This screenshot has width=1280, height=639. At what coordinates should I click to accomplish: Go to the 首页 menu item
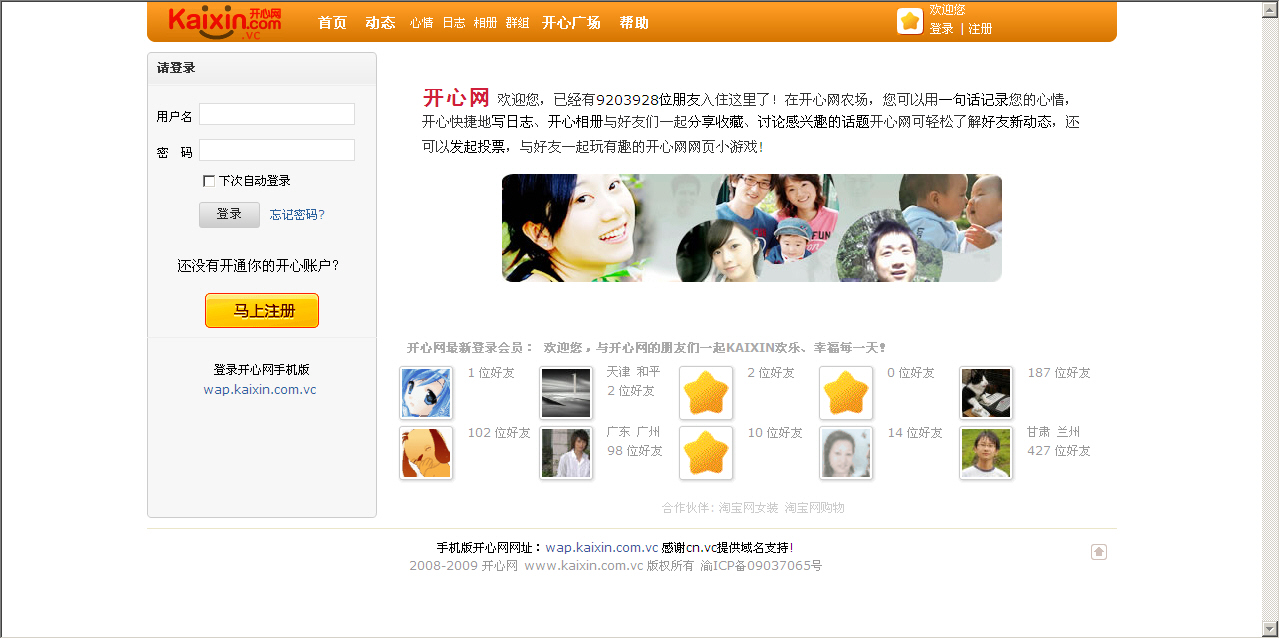click(332, 22)
